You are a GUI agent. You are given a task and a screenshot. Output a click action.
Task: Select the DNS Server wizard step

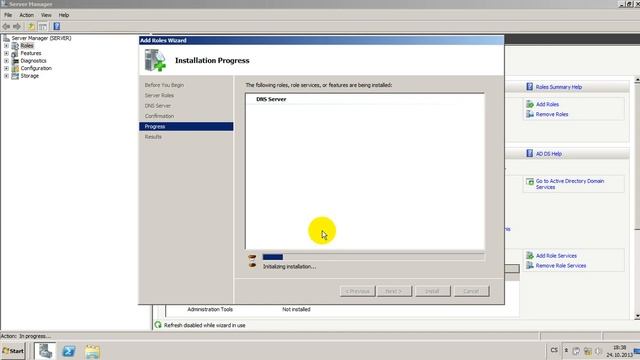pyautogui.click(x=158, y=106)
